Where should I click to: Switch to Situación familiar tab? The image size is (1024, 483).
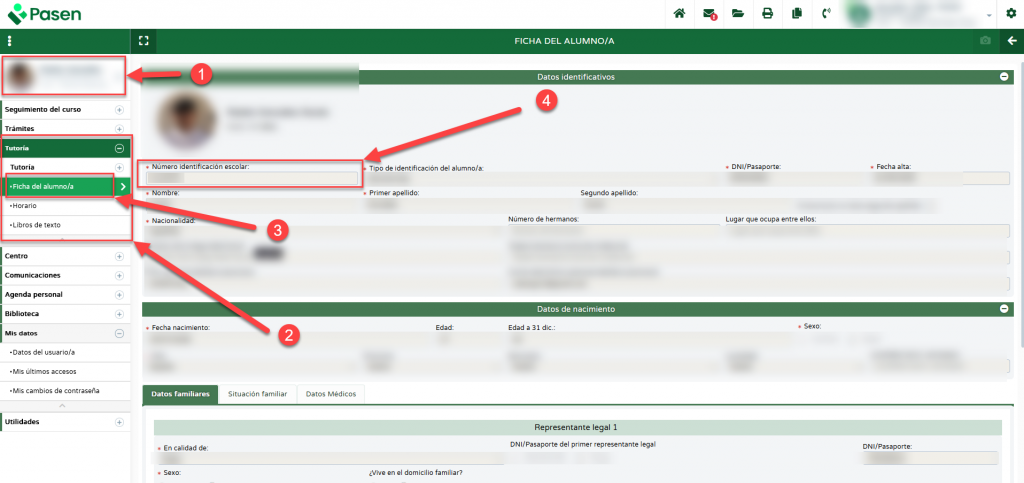tap(258, 394)
